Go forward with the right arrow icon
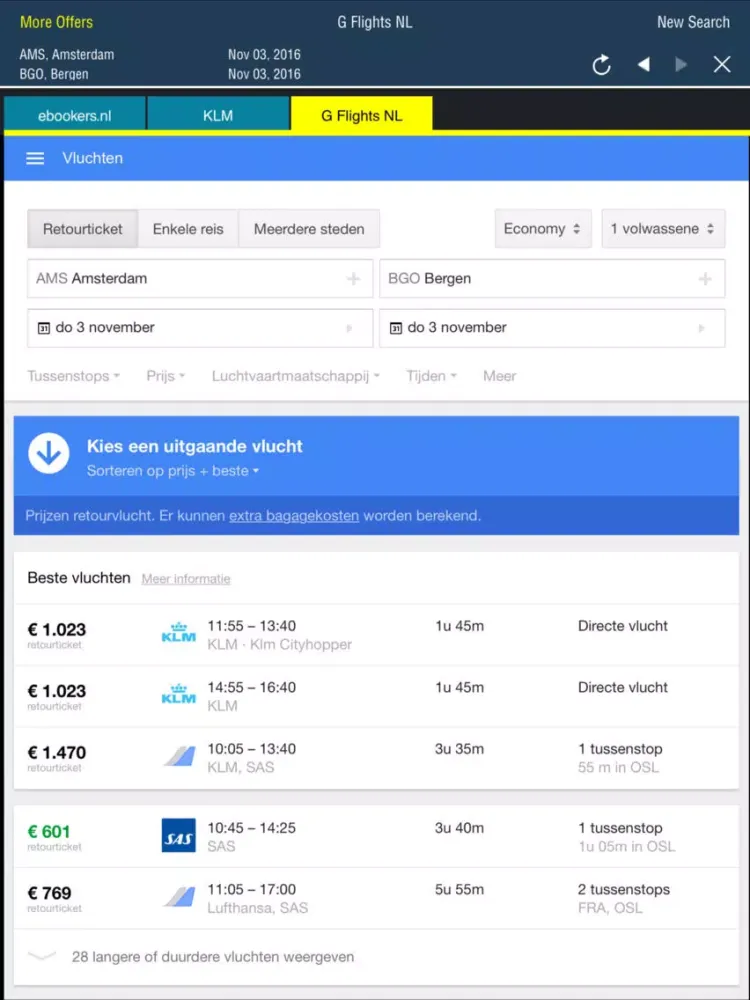Screen dimensions: 750x1000 tap(681, 64)
